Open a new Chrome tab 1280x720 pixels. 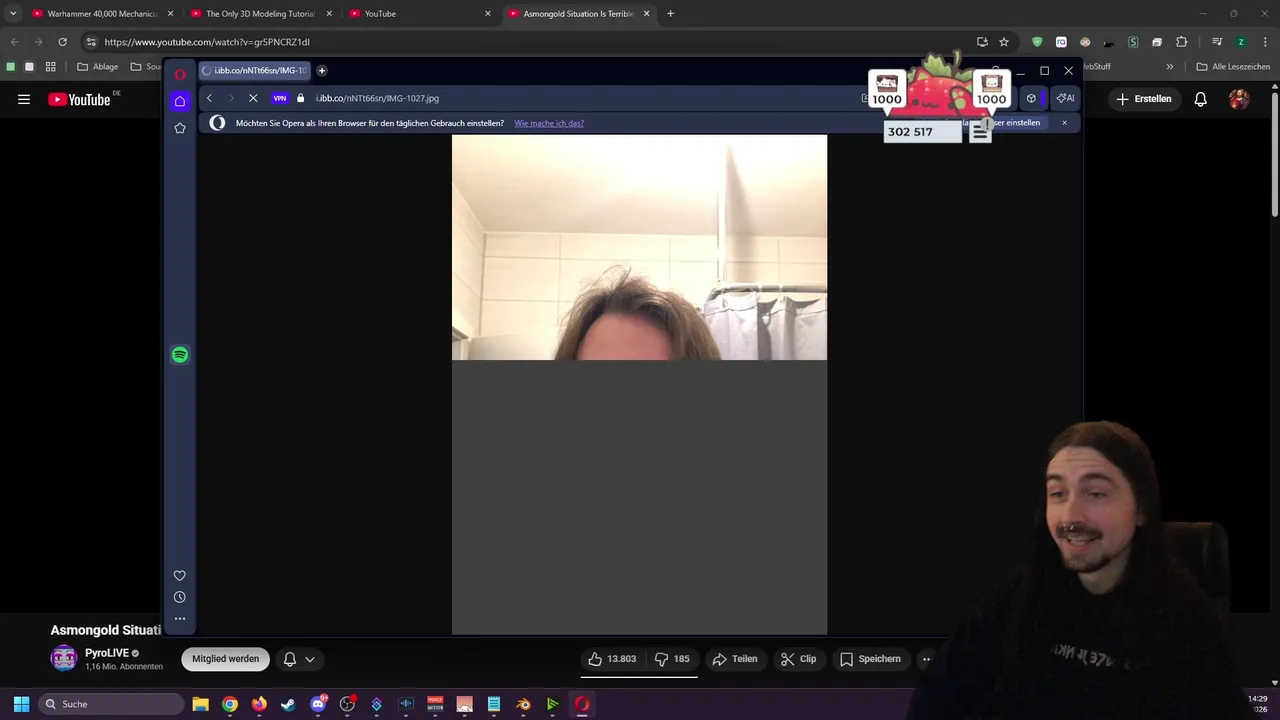tap(670, 14)
